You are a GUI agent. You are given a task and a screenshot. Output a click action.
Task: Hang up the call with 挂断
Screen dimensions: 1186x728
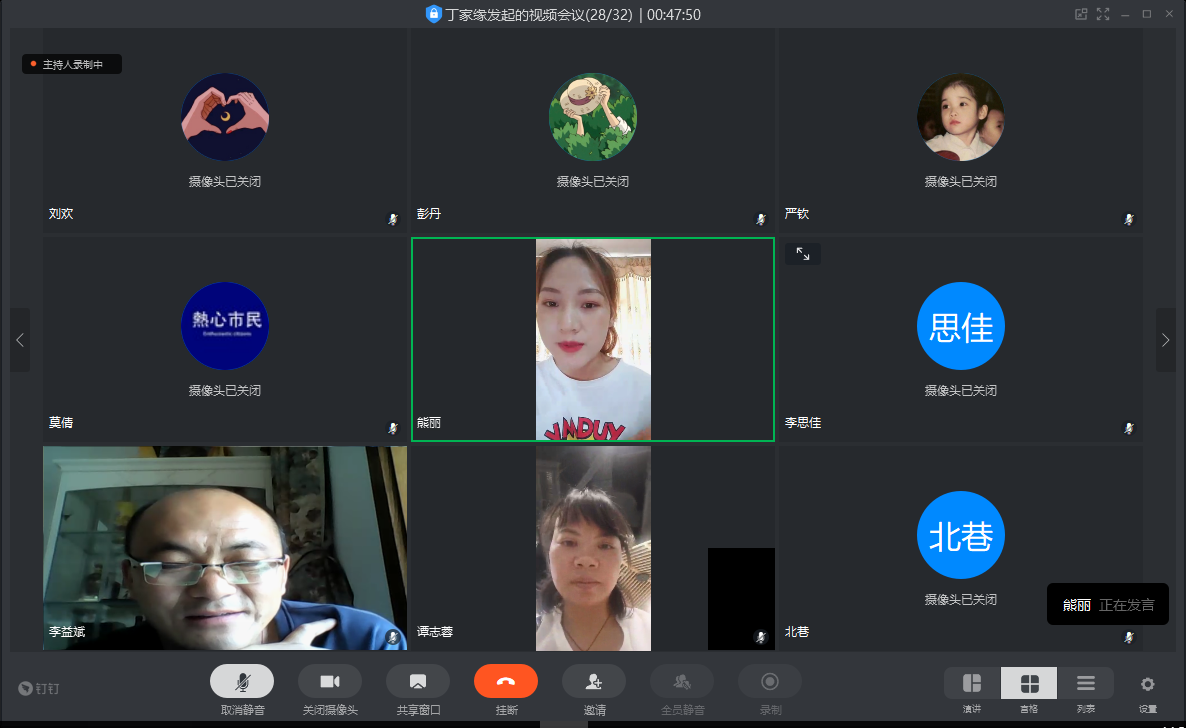[506, 681]
